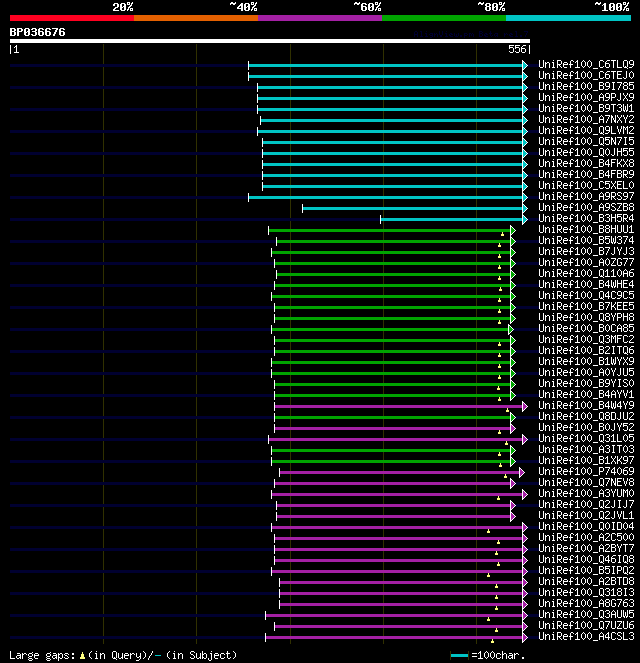Select the UniRef100_Q7NEV8 label
640x663 pixels.
pyautogui.click(x=586, y=482)
